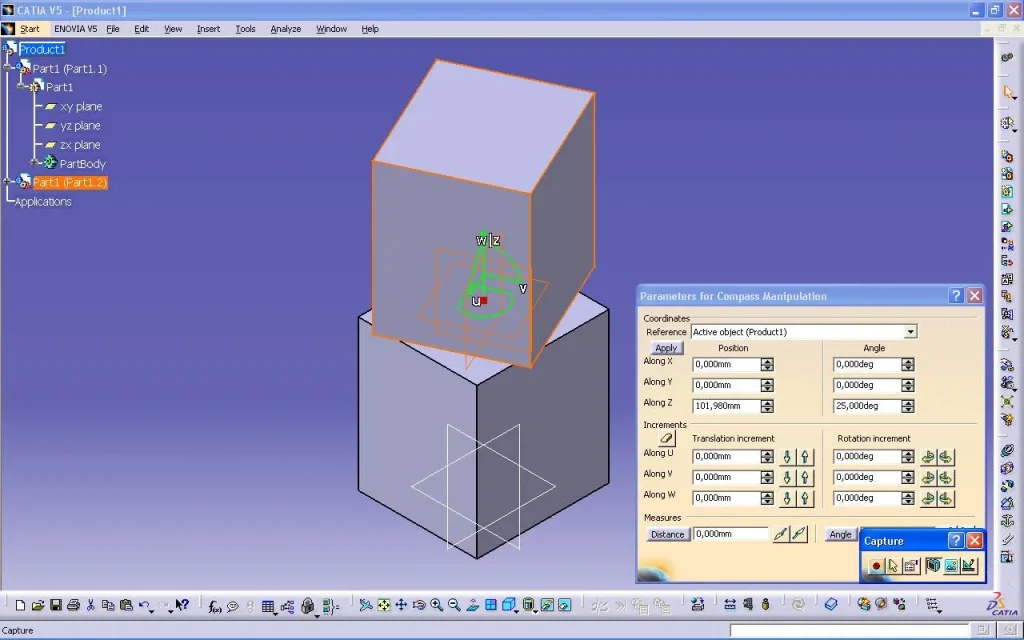Undo the last action with the Undo arrow
Image resolution: width=1024 pixels, height=640 pixels.
tap(143, 605)
